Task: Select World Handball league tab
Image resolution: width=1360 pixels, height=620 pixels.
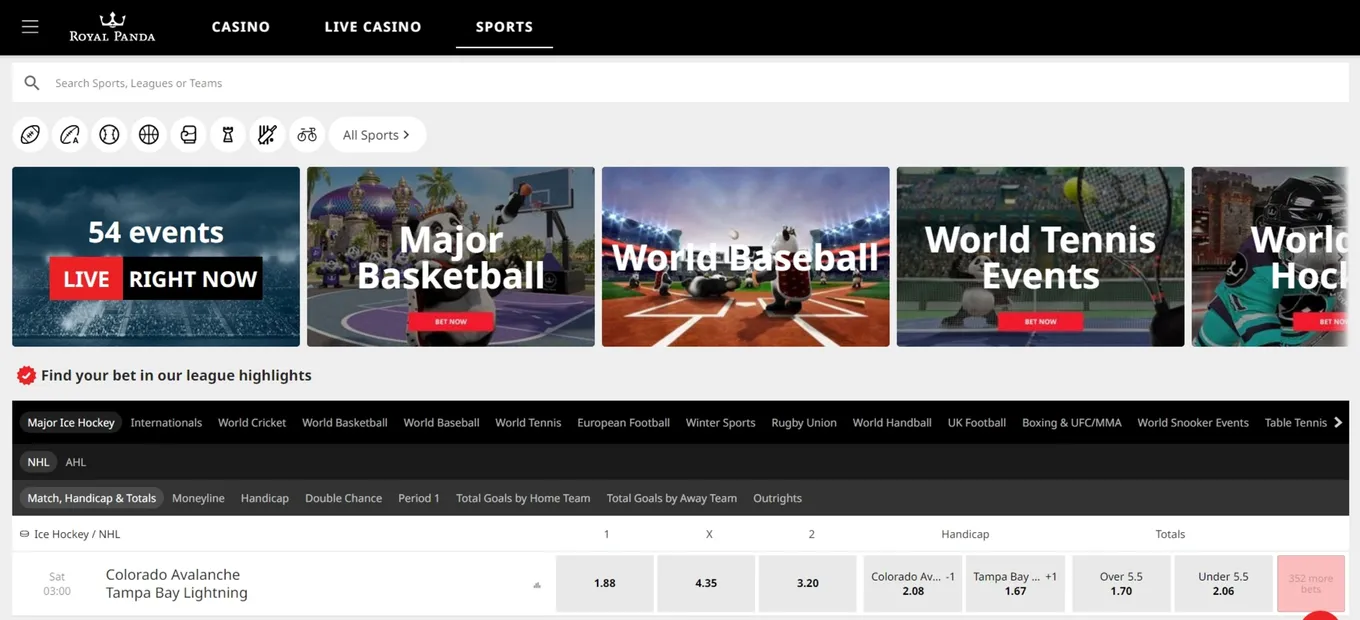Action: (892, 422)
